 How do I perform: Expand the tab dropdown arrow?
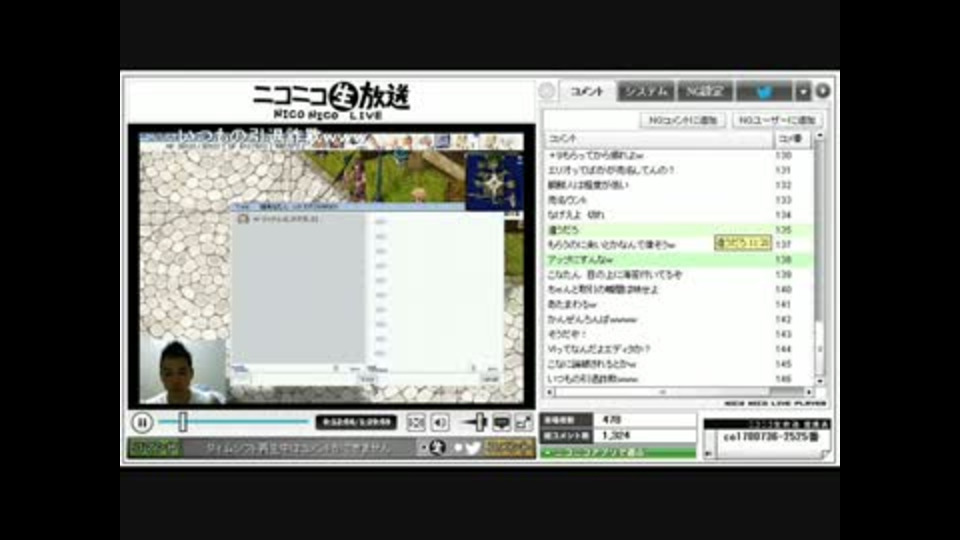pos(803,91)
